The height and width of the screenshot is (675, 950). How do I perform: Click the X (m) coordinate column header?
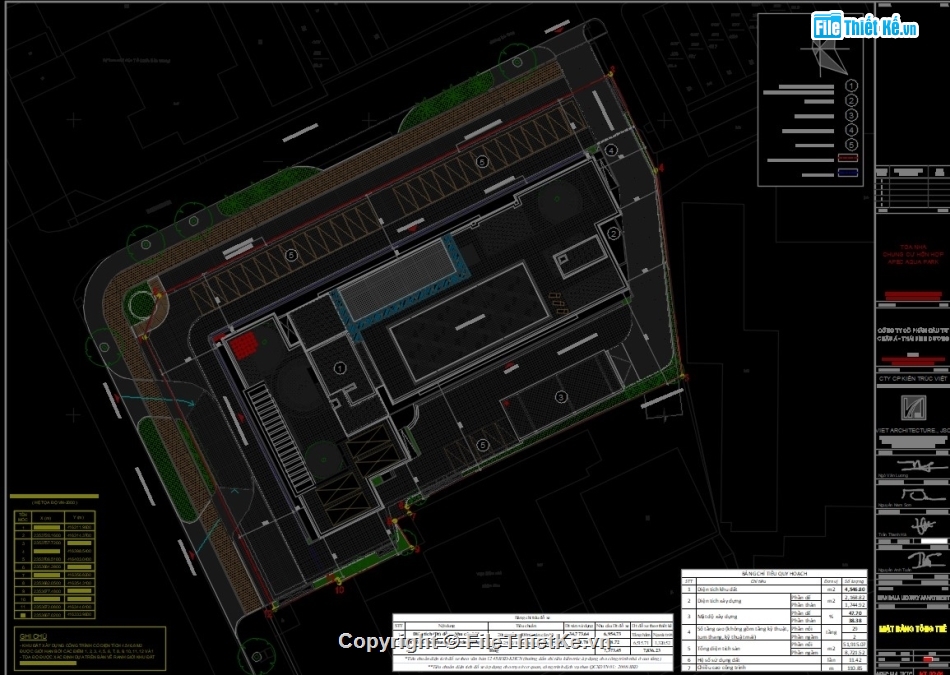[x=45, y=517]
